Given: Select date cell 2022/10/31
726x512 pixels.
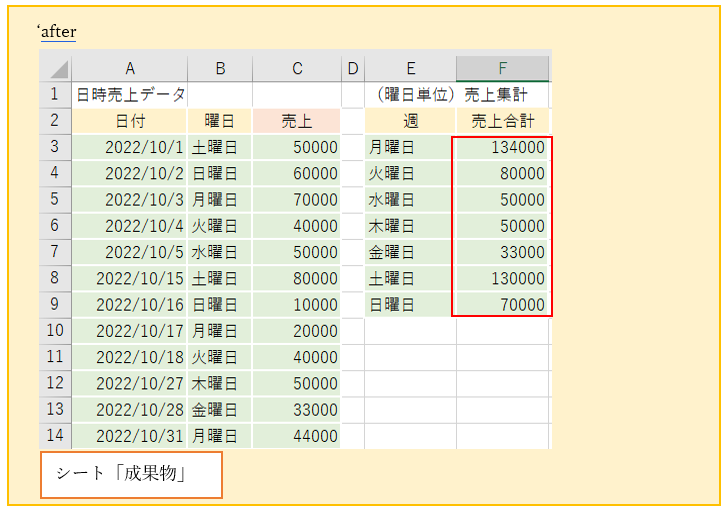Looking at the screenshot, I should (130, 435).
